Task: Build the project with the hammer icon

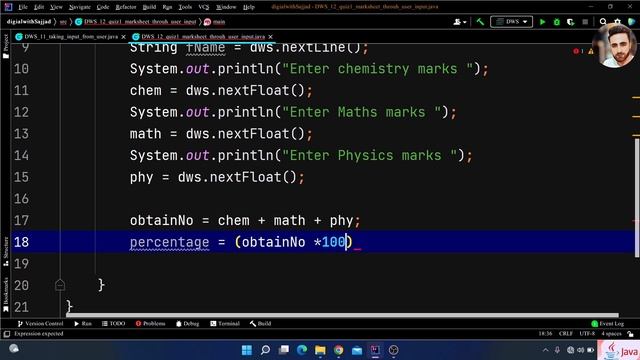Action: tap(480, 22)
